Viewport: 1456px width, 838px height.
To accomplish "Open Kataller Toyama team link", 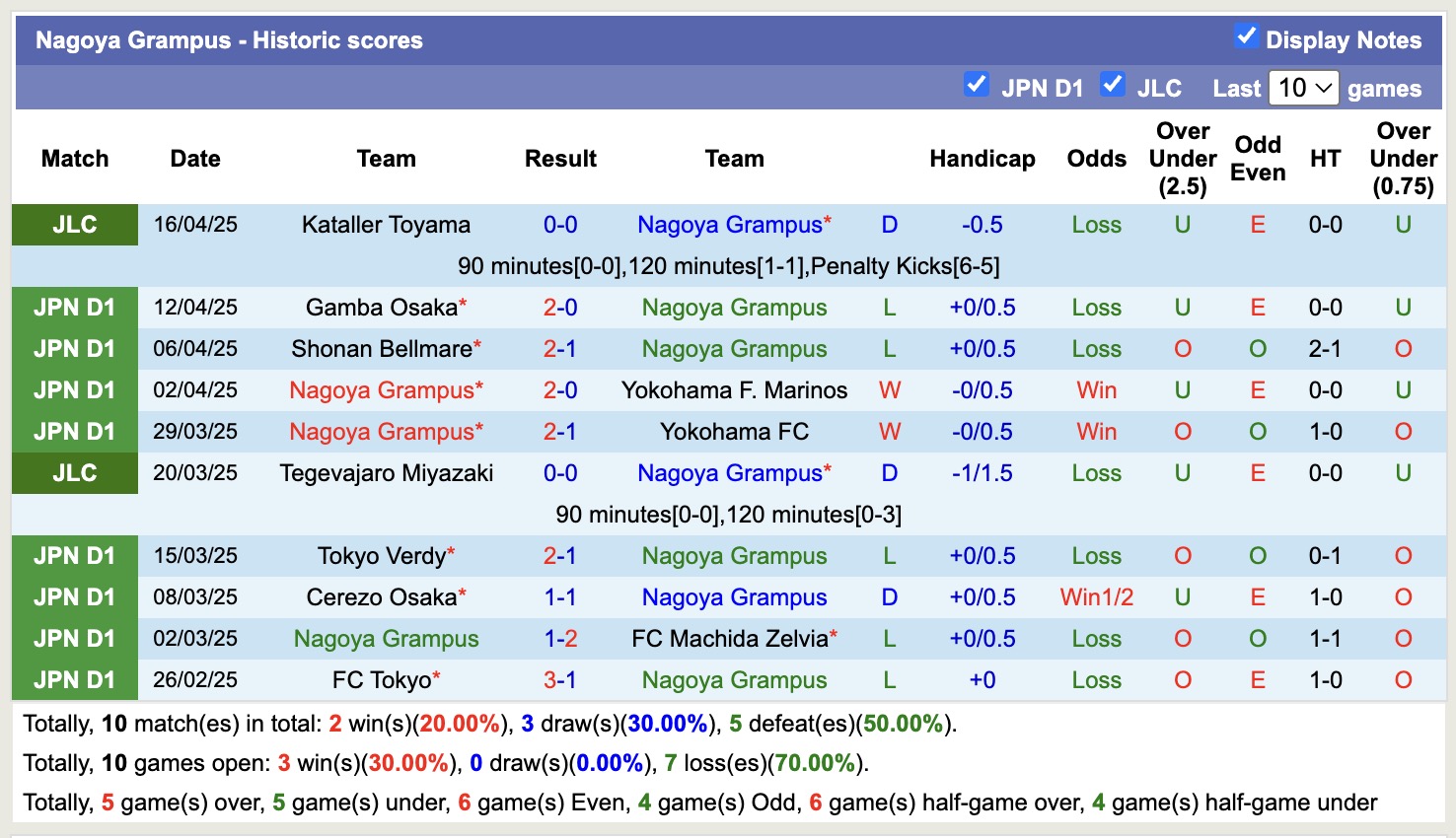I will 386,225.
